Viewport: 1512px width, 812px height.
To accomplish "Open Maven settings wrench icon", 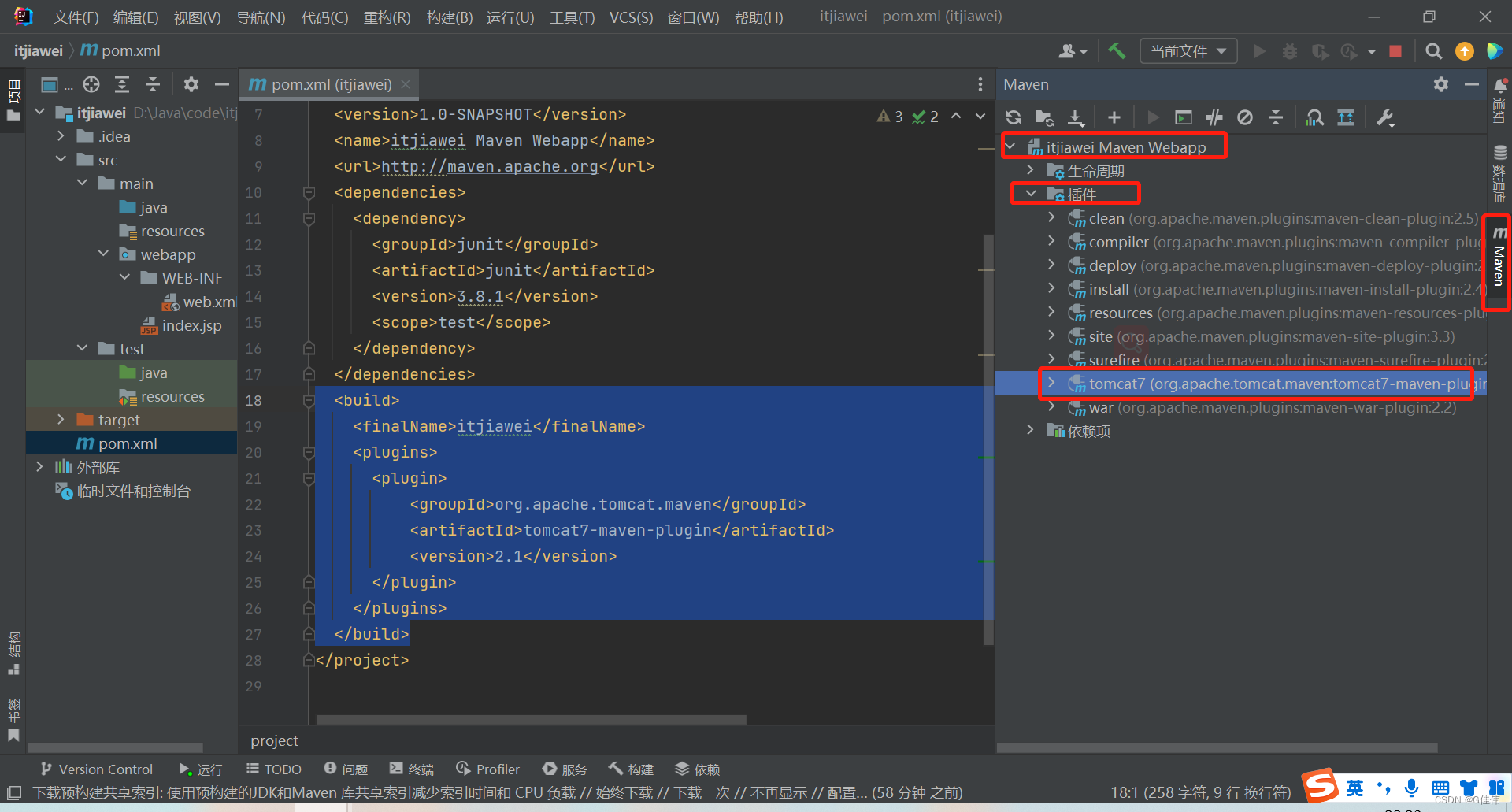I will [1385, 117].
